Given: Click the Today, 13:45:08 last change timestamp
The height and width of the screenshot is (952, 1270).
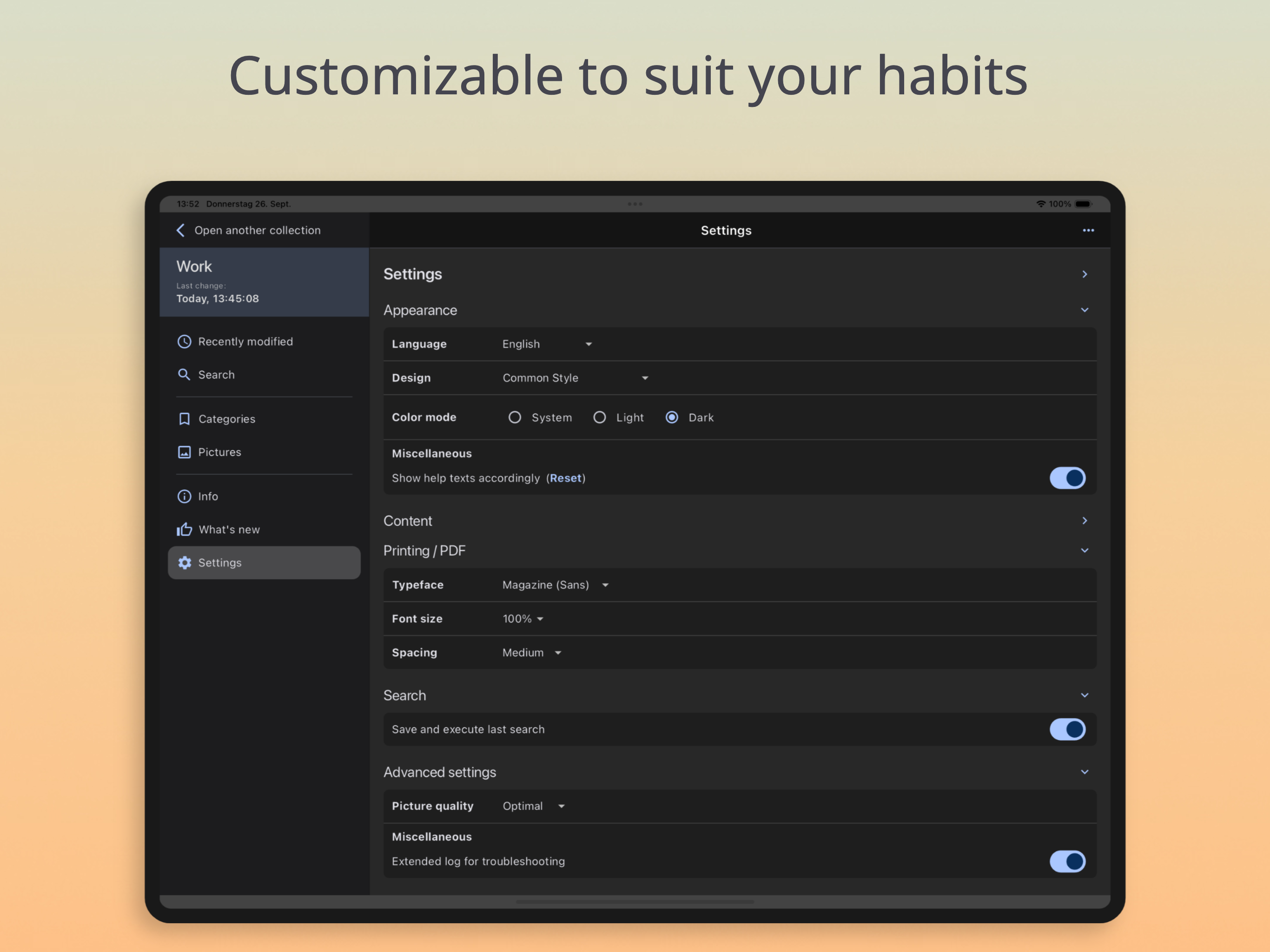Looking at the screenshot, I should click(x=218, y=298).
